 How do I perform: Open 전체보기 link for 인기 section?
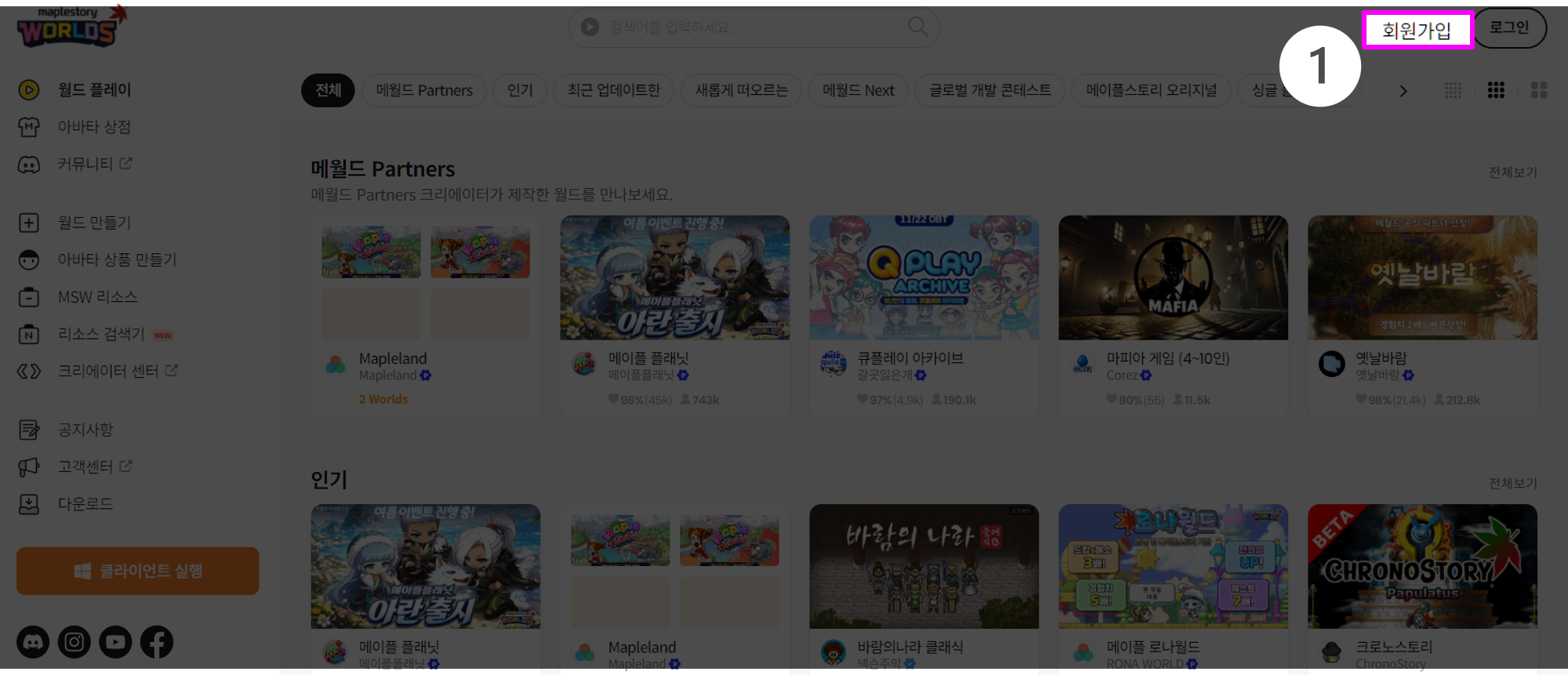click(x=1512, y=484)
